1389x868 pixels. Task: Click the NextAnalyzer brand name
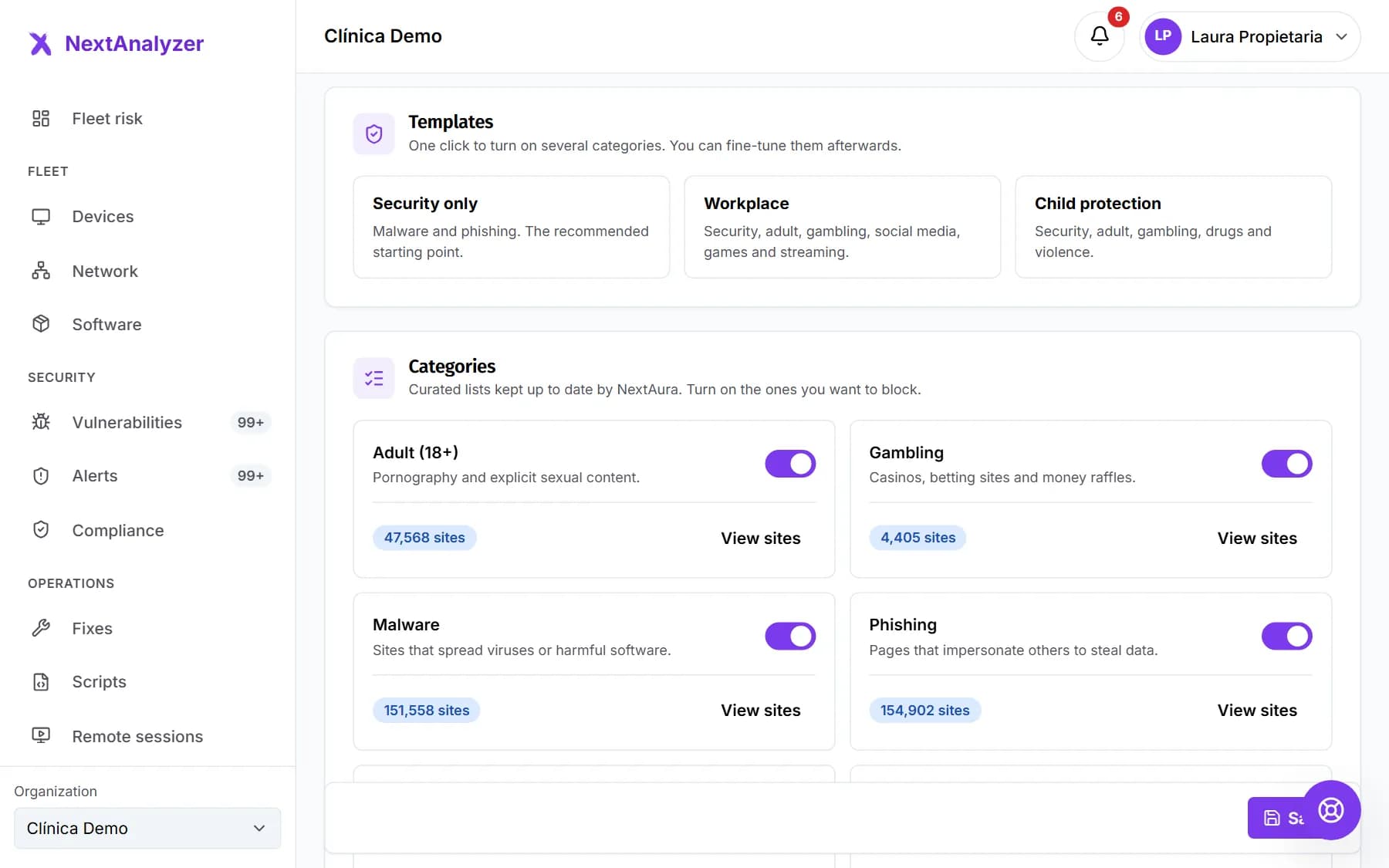point(134,44)
